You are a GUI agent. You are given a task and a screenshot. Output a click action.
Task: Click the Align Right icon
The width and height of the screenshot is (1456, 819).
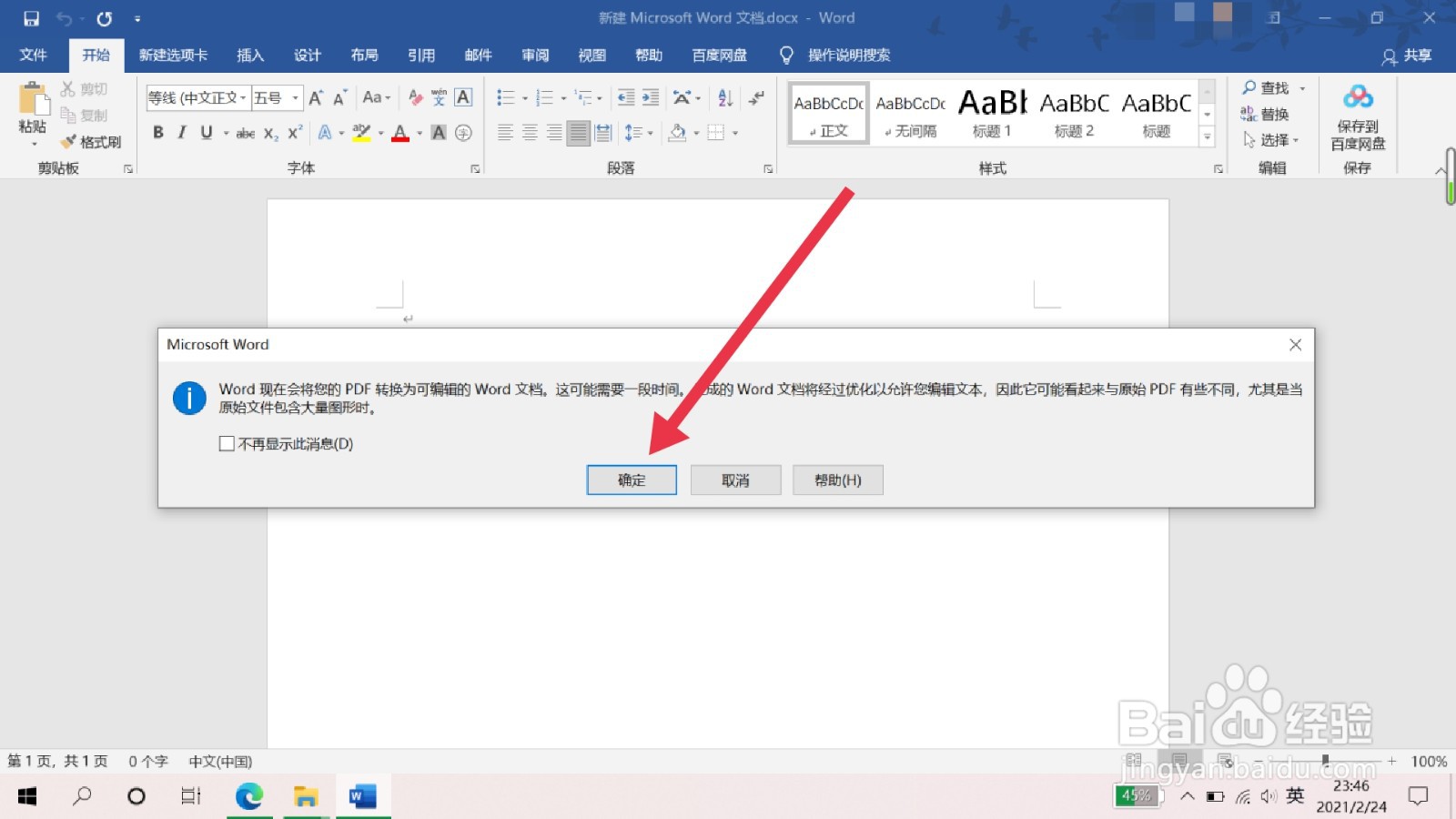pyautogui.click(x=554, y=133)
